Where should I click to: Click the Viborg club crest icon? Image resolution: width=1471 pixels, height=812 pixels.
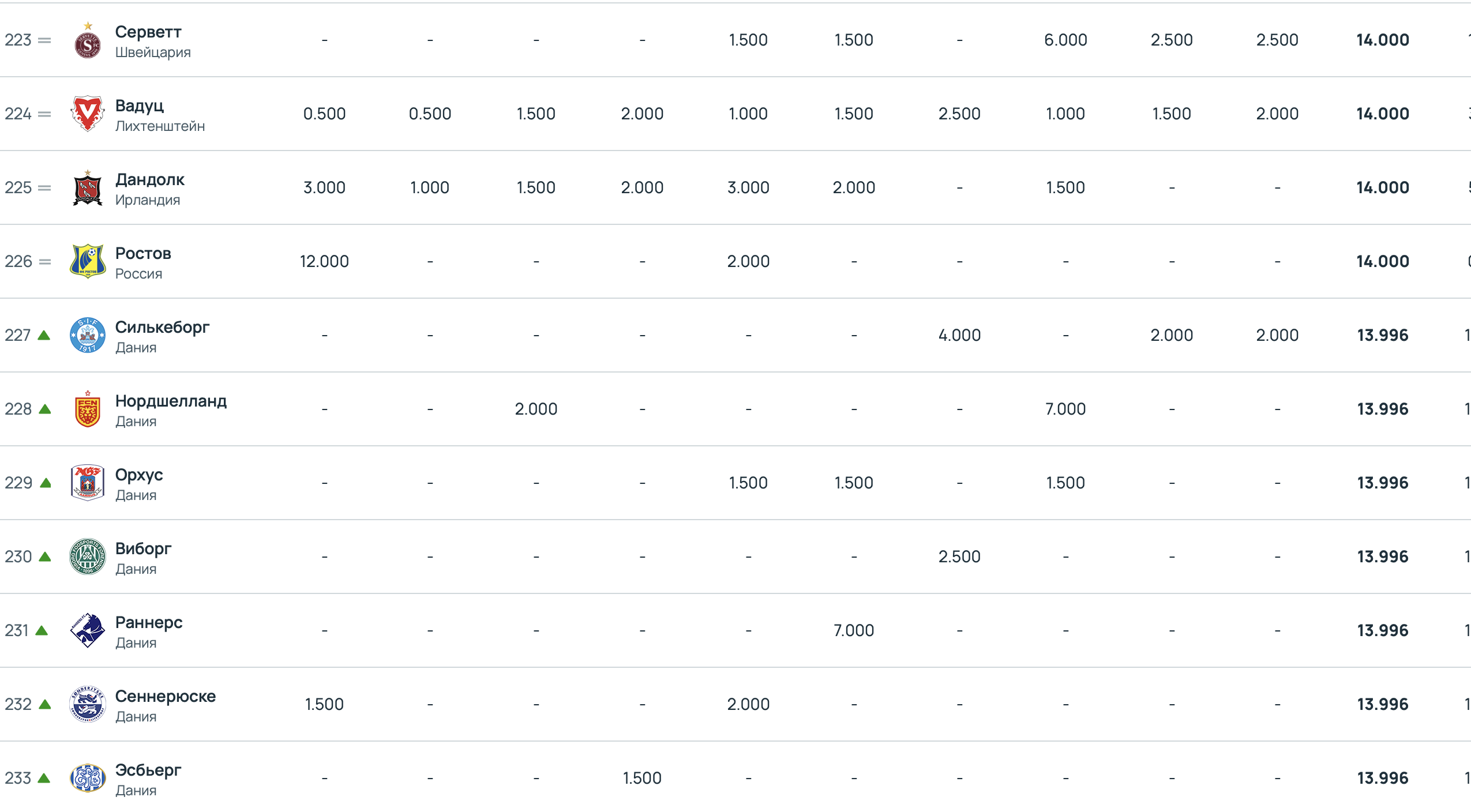pos(88,557)
